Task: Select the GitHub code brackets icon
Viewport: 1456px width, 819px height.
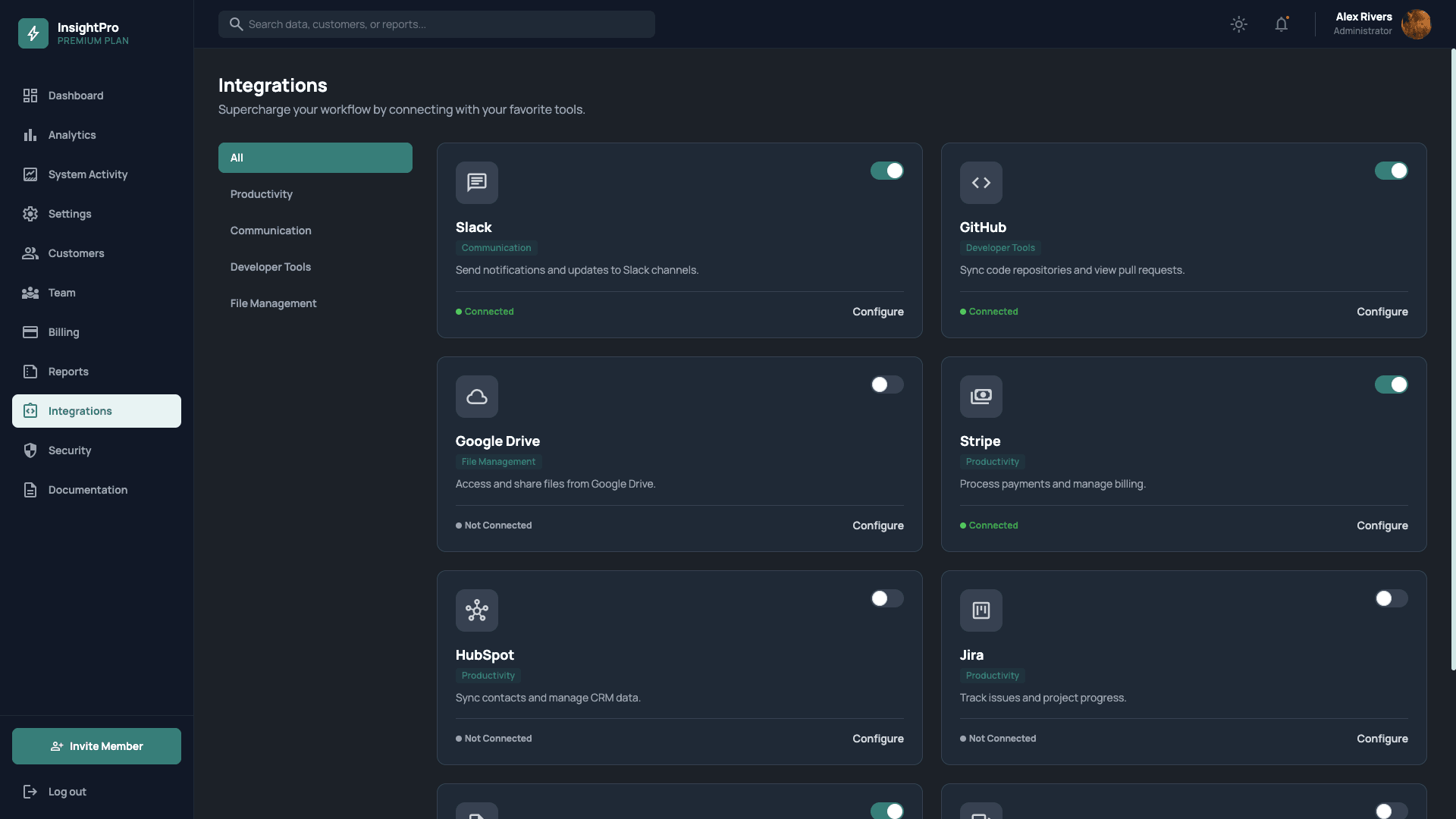Action: click(x=981, y=182)
